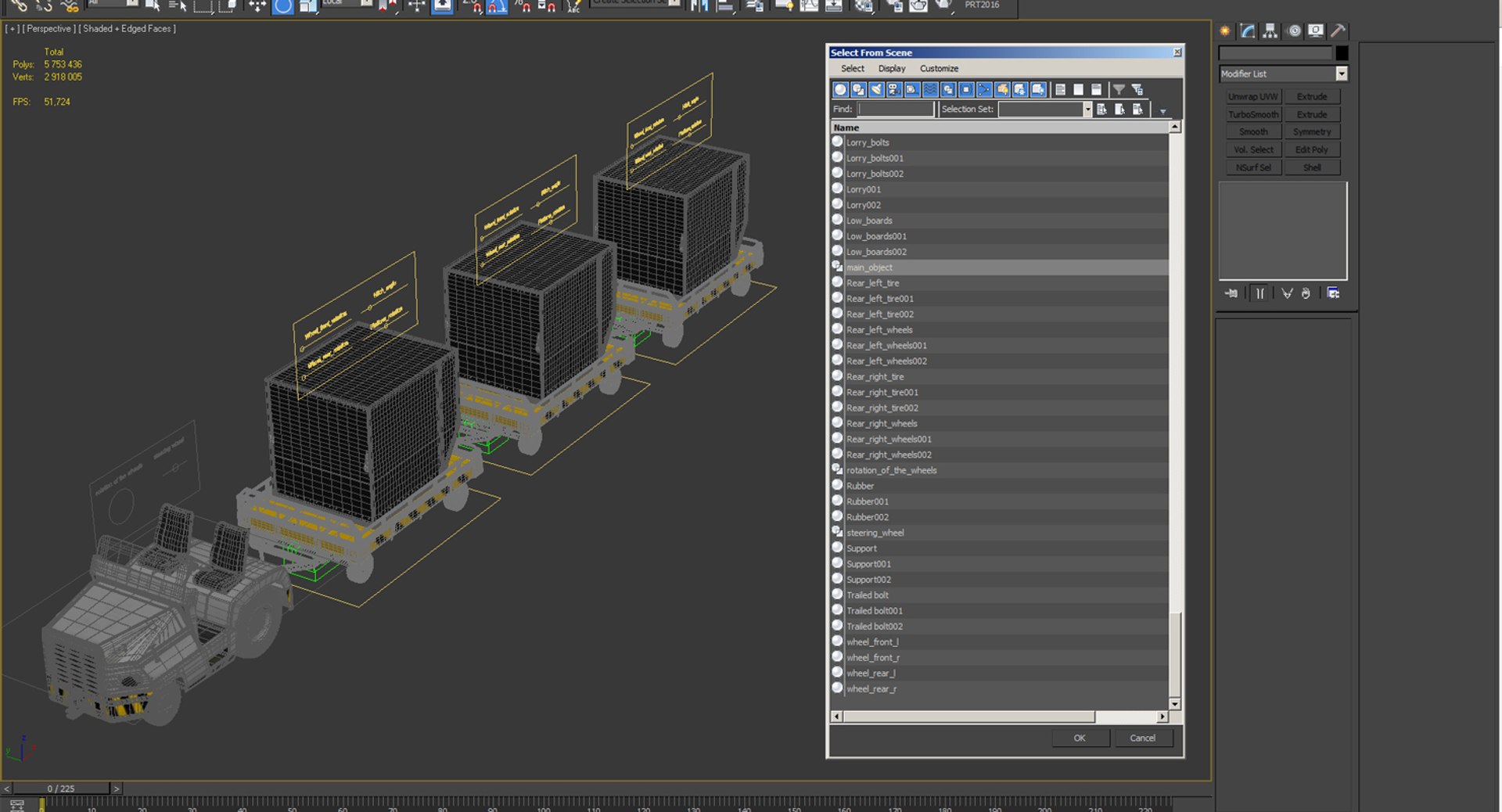Click the black object color swatch
The width and height of the screenshot is (1502, 812).
[x=1342, y=53]
